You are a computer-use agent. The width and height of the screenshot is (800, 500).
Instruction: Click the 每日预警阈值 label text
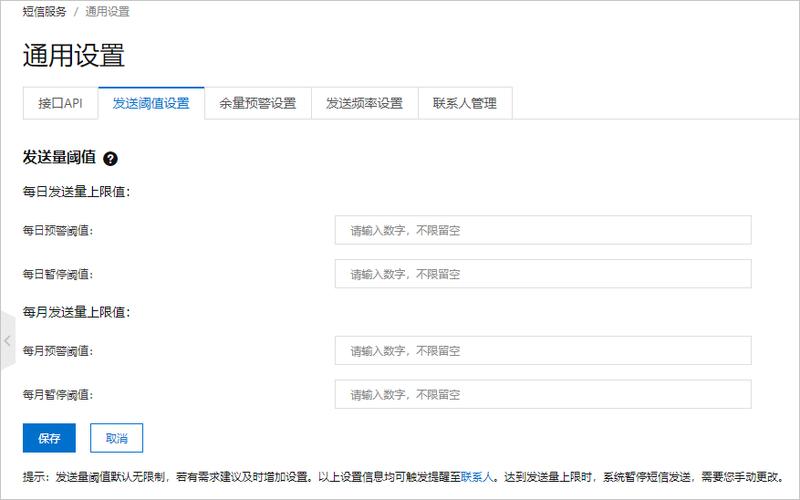(58, 231)
